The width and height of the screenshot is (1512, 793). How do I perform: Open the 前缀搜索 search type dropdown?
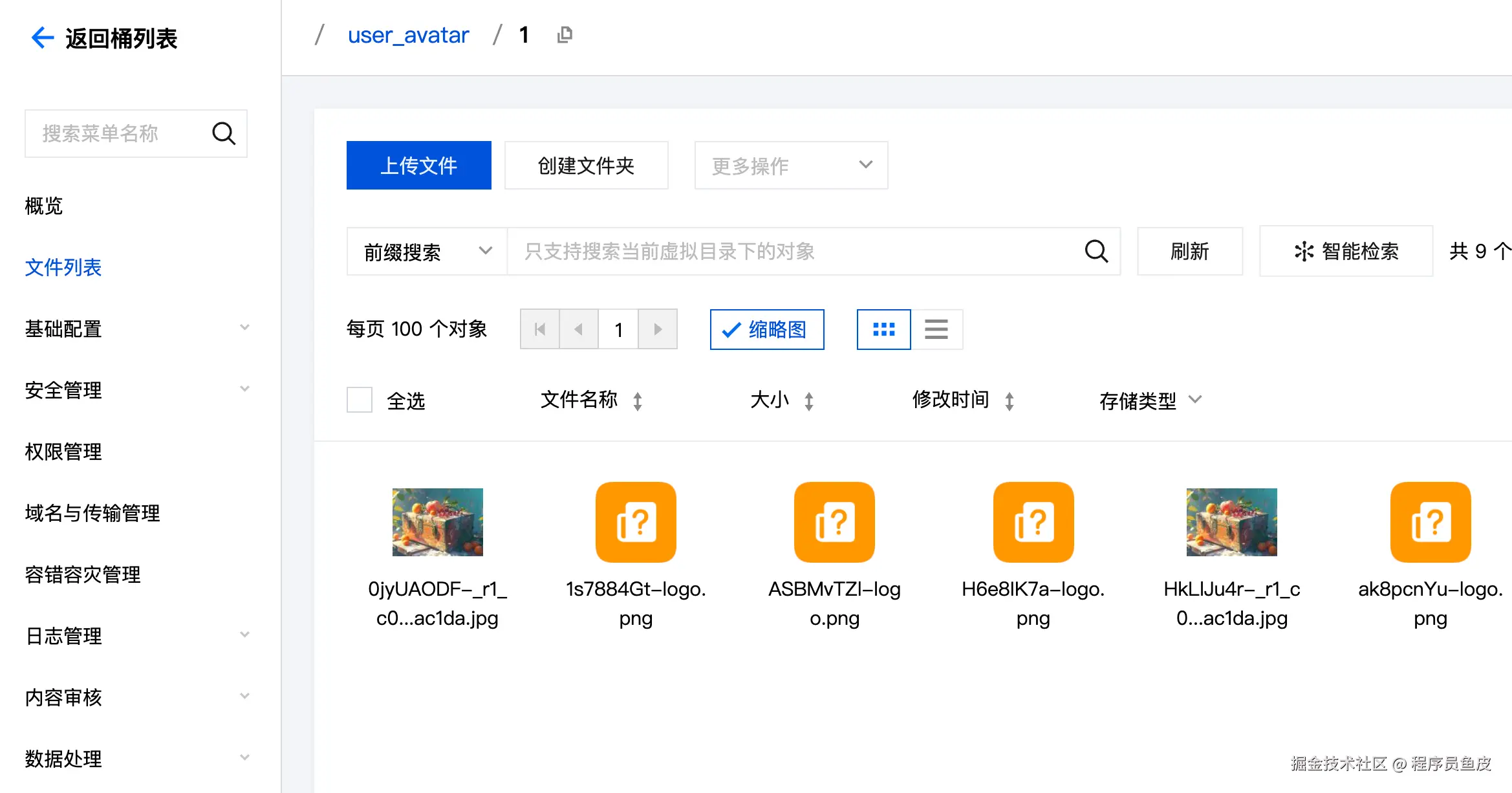pyautogui.click(x=427, y=251)
